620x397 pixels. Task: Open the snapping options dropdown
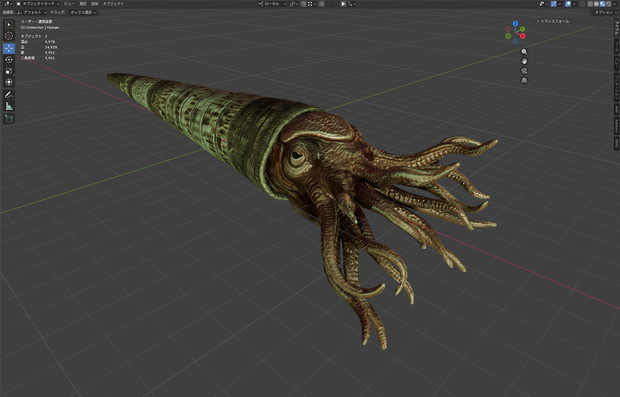(312, 4)
